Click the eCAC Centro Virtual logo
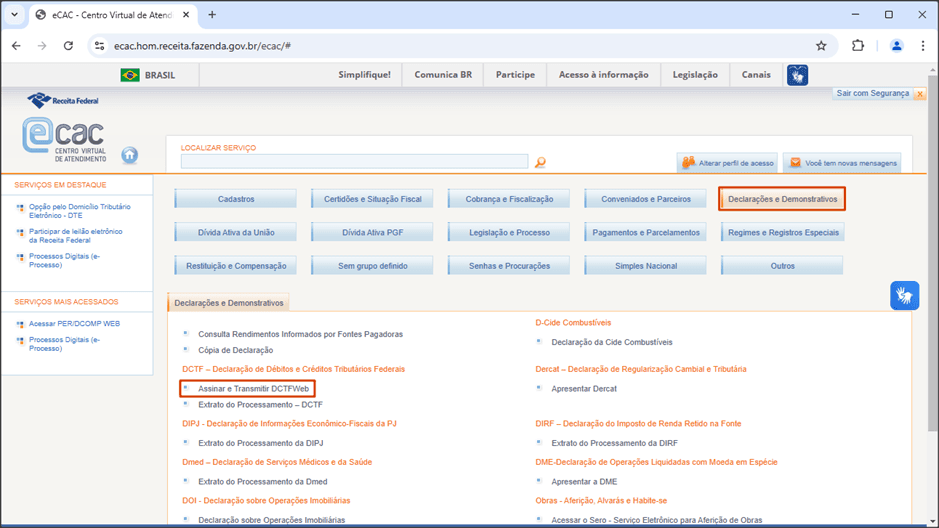Image resolution: width=939 pixels, height=528 pixels. point(64,139)
